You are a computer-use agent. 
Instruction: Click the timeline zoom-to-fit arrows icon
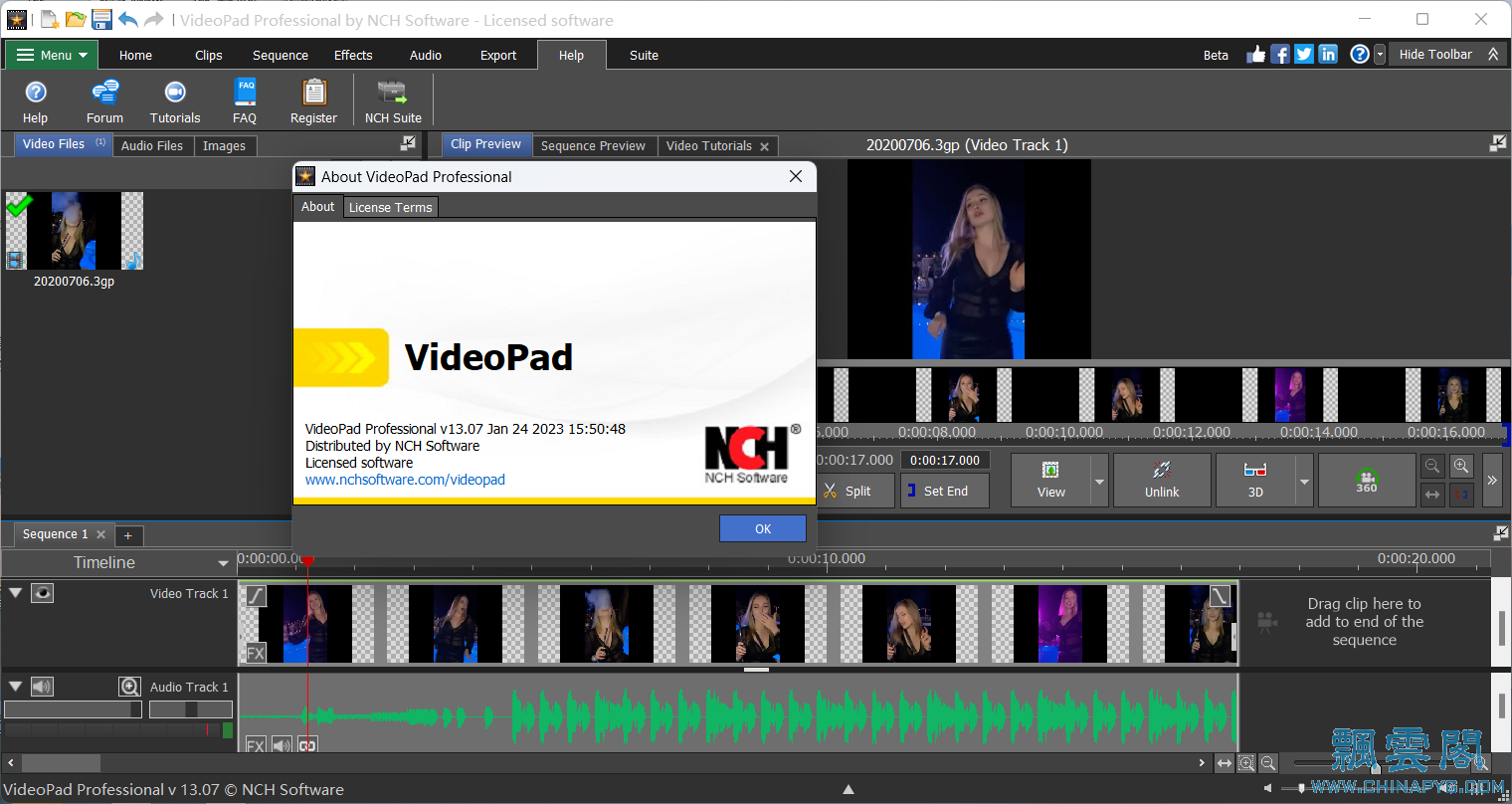tap(1225, 763)
